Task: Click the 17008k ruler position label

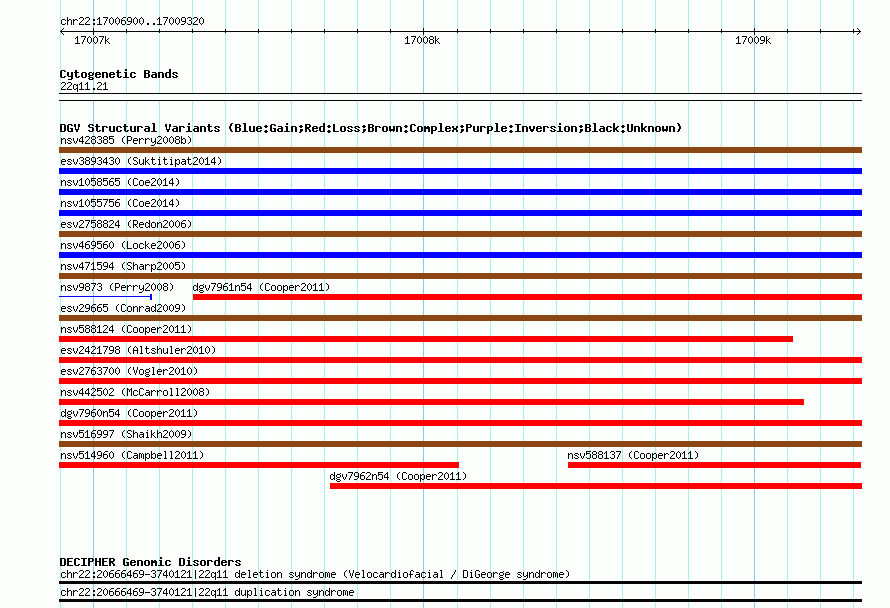Action: 422,40
